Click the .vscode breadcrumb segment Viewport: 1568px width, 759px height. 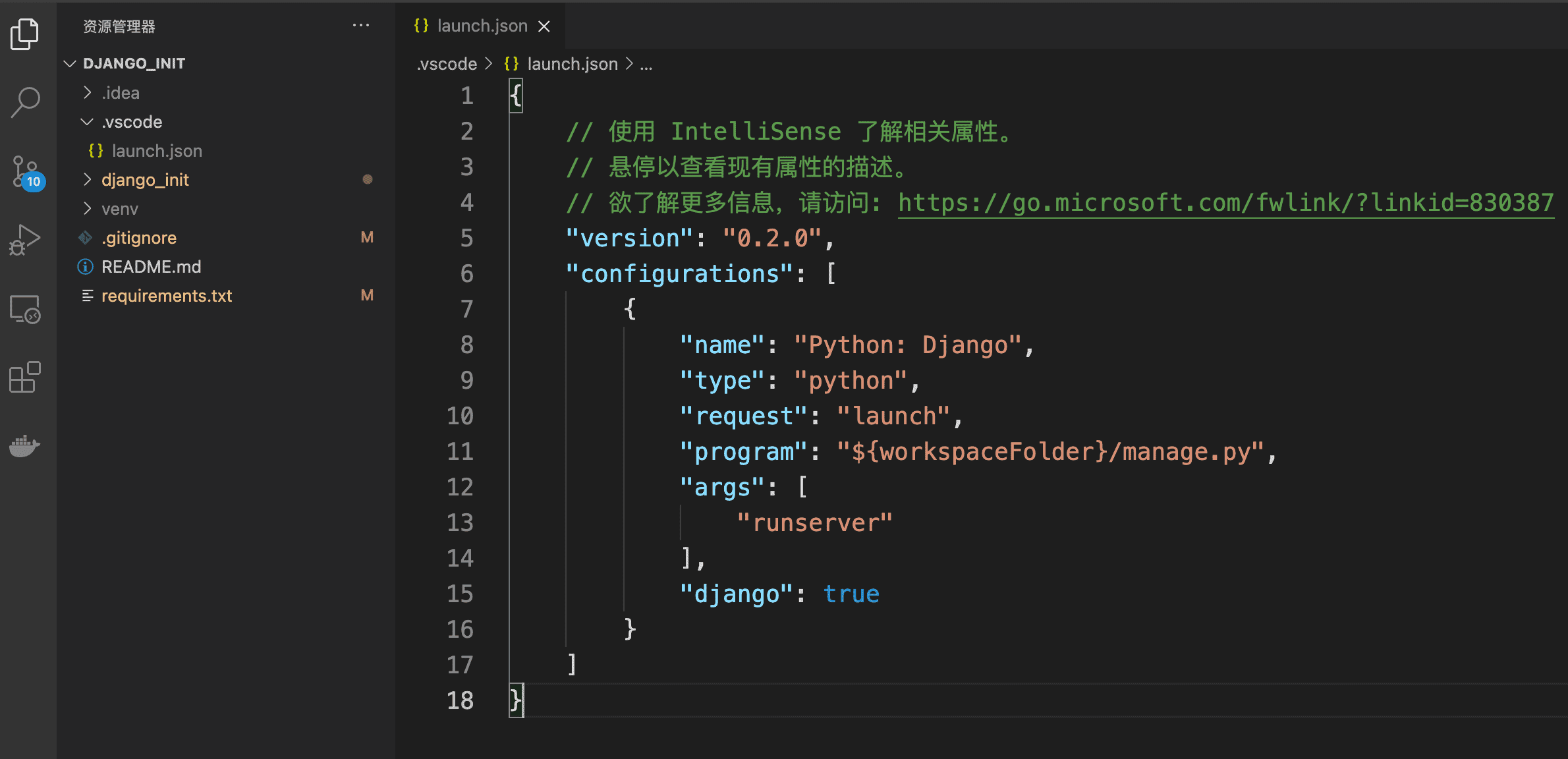pyautogui.click(x=447, y=64)
